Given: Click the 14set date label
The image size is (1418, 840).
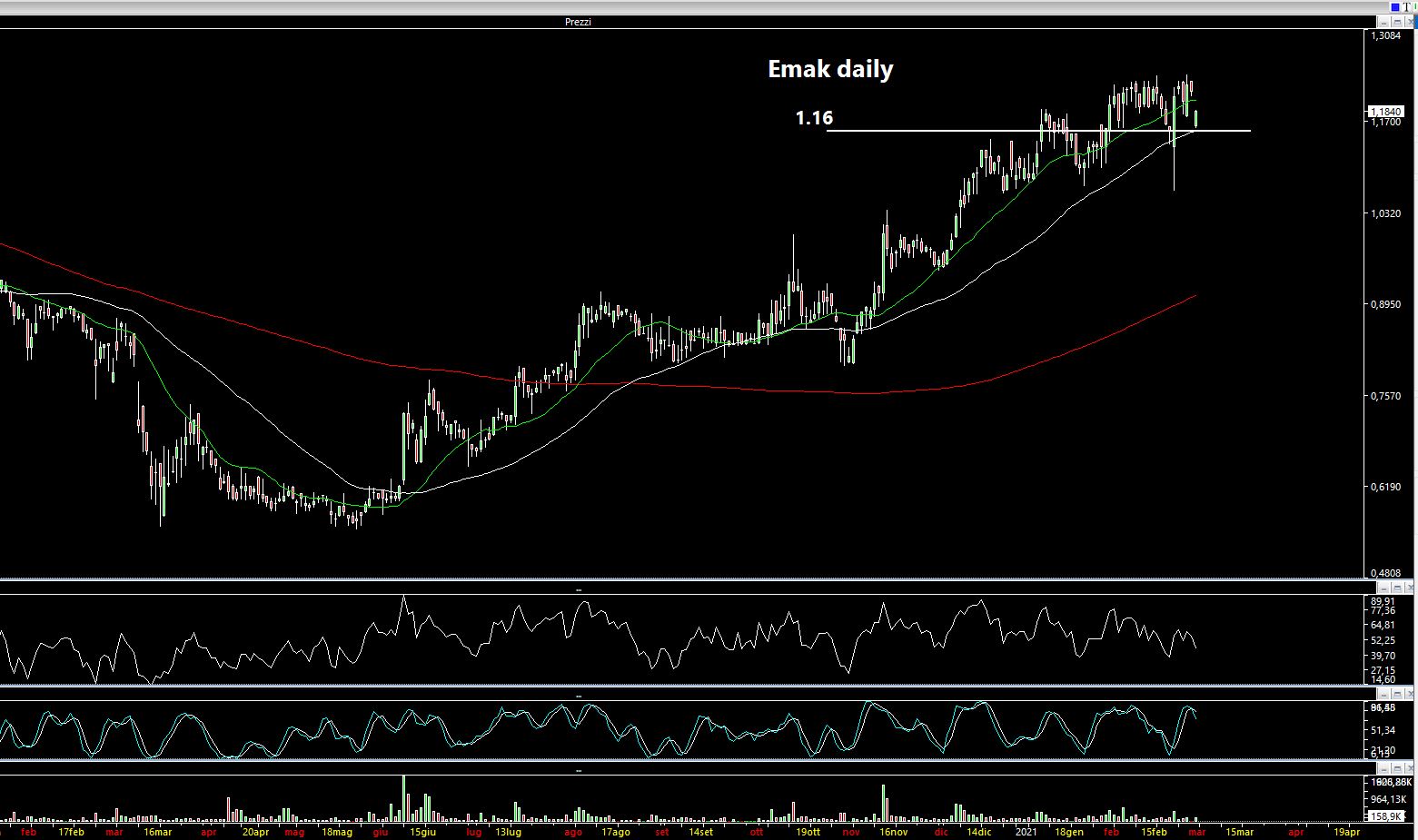Looking at the screenshot, I should click(x=700, y=832).
